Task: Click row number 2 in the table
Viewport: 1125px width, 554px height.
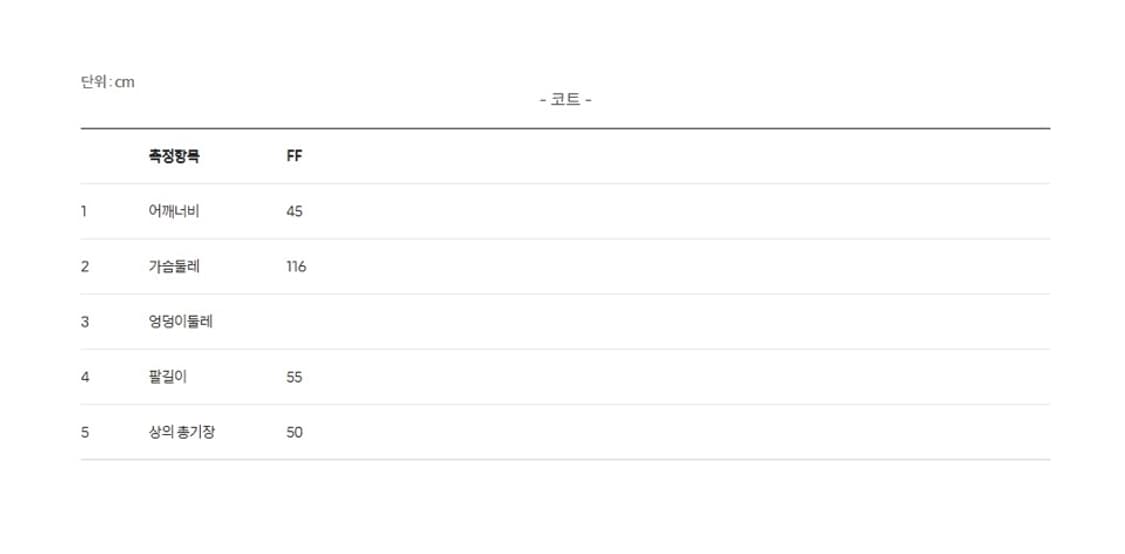Action: [85, 266]
